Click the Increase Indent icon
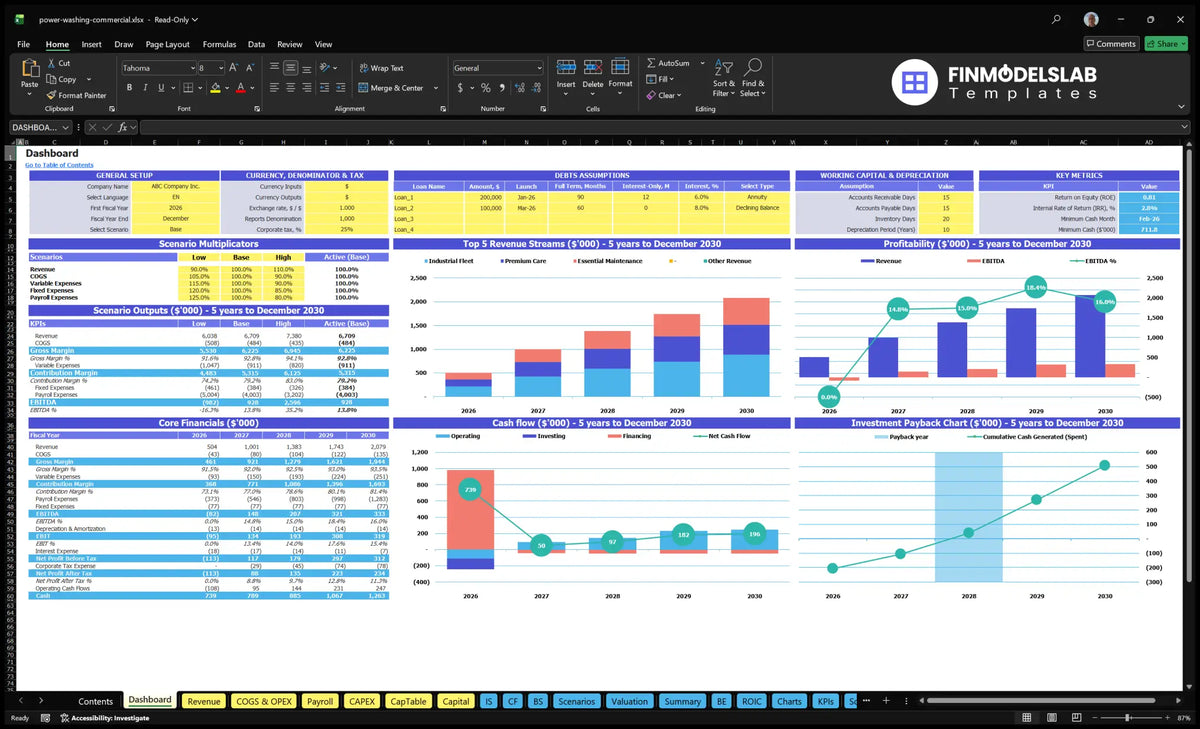The height and width of the screenshot is (729, 1200). [x=340, y=88]
